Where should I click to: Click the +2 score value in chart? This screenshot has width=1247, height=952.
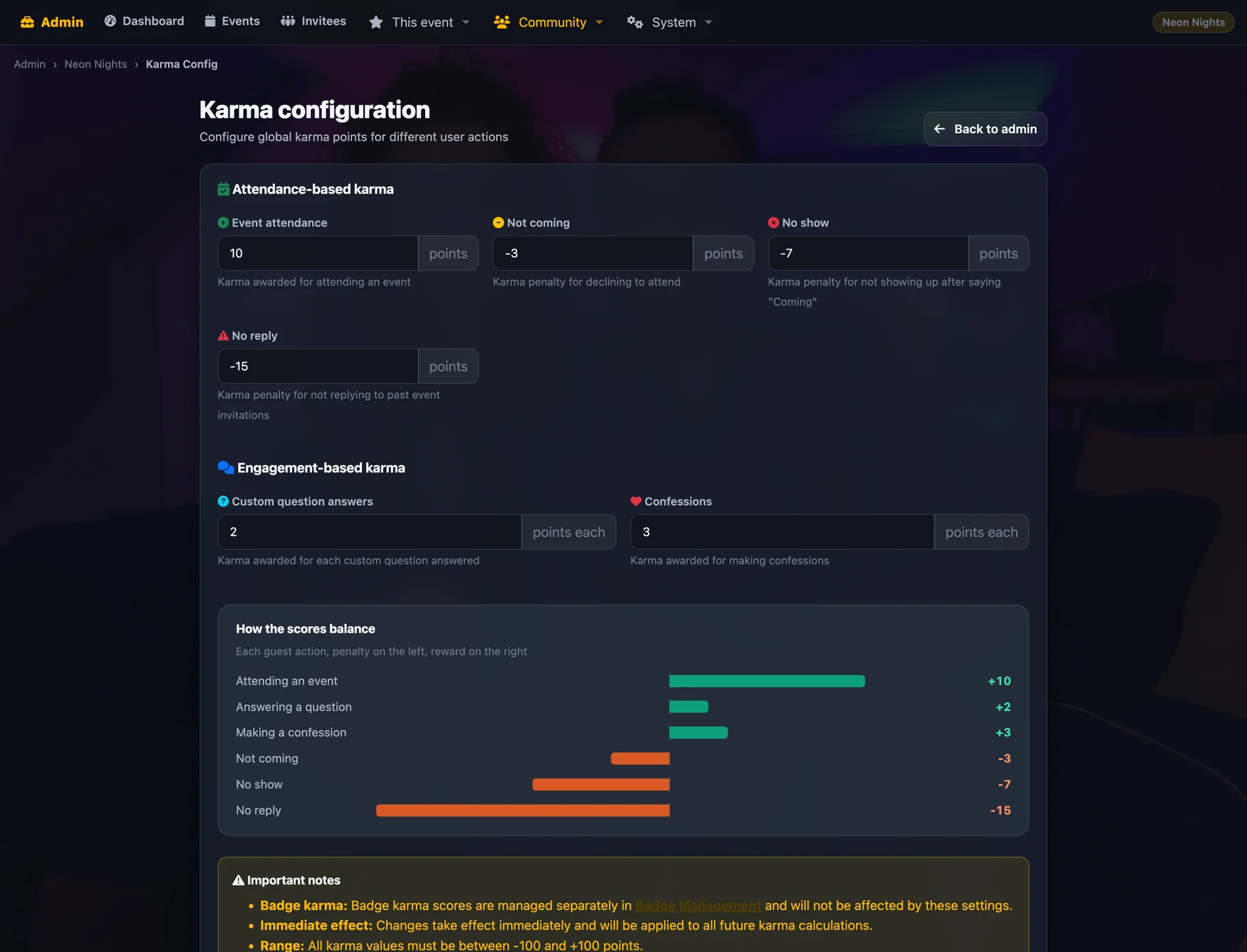click(x=1003, y=707)
